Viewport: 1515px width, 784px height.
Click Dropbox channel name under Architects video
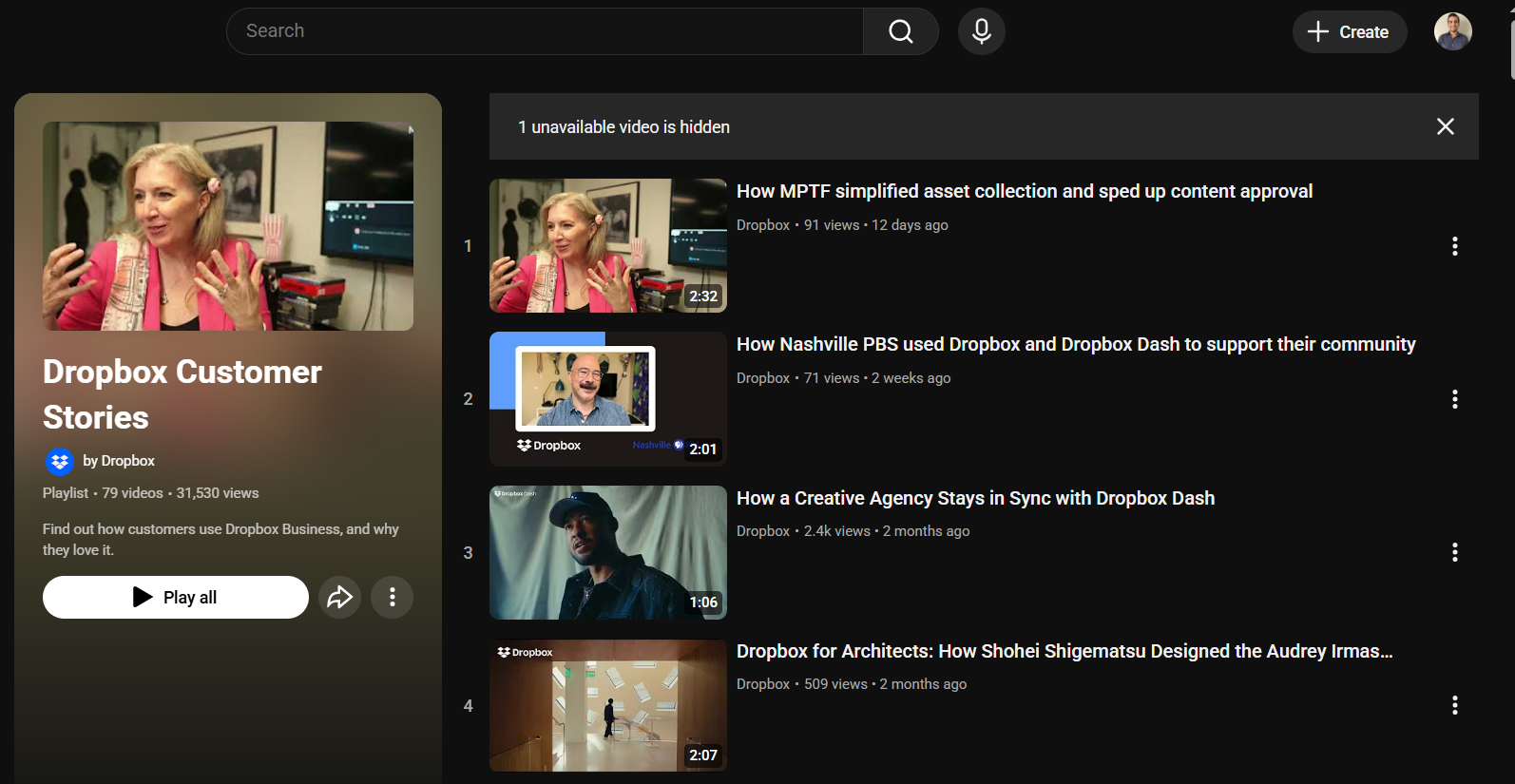tap(763, 684)
